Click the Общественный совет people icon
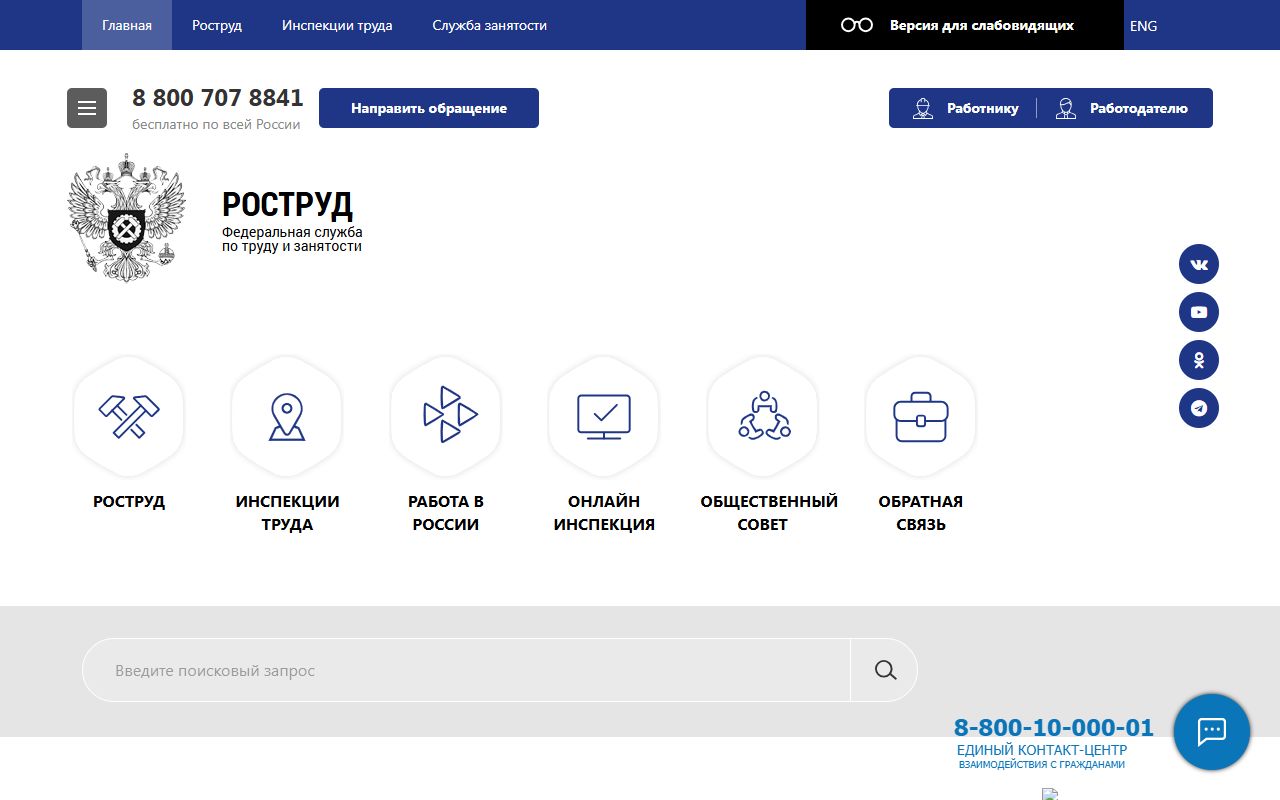Screen dimensions: 1280x800 coord(763,417)
